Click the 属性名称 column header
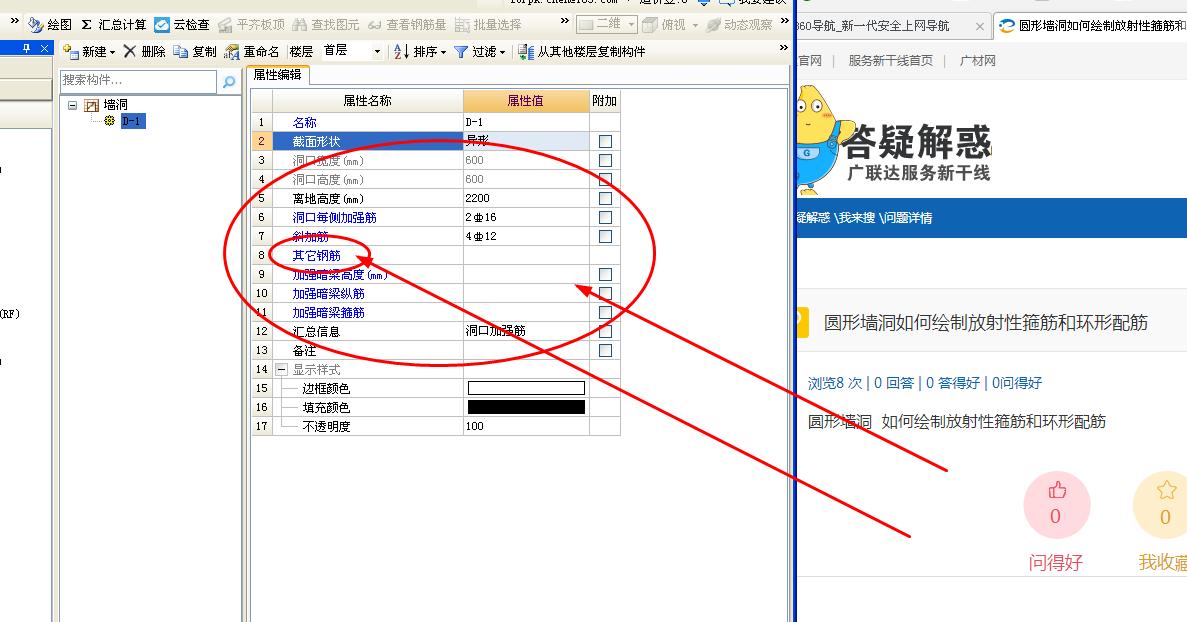The height and width of the screenshot is (622, 1187). pos(367,101)
